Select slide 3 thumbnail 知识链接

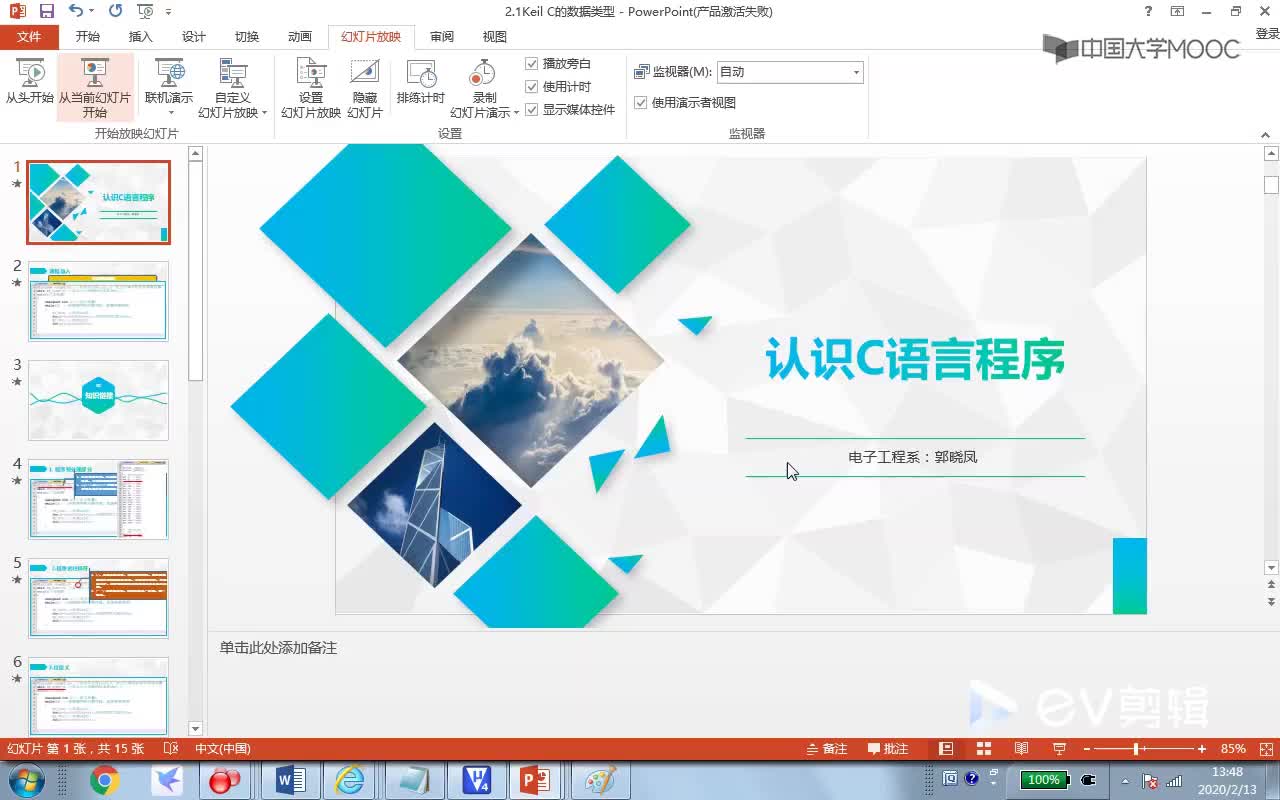tap(98, 400)
